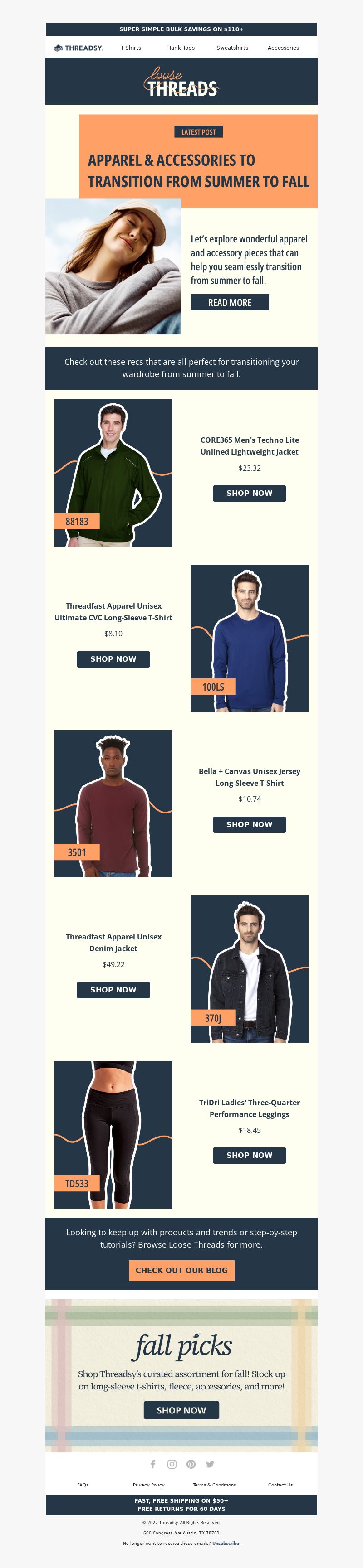This screenshot has height=1568, width=363.
Task: Shop now for Threadfast Denim Jacket
Action: (x=113, y=990)
